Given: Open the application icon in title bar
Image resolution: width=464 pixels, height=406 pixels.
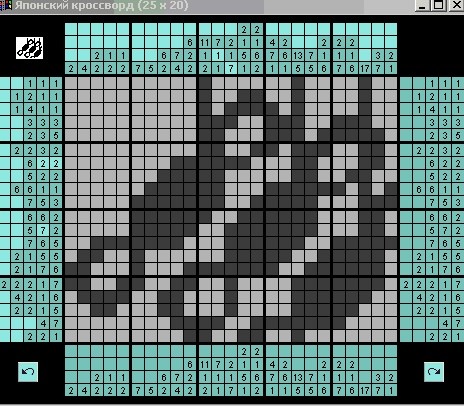Looking at the screenshot, I should pyautogui.click(x=6, y=5).
